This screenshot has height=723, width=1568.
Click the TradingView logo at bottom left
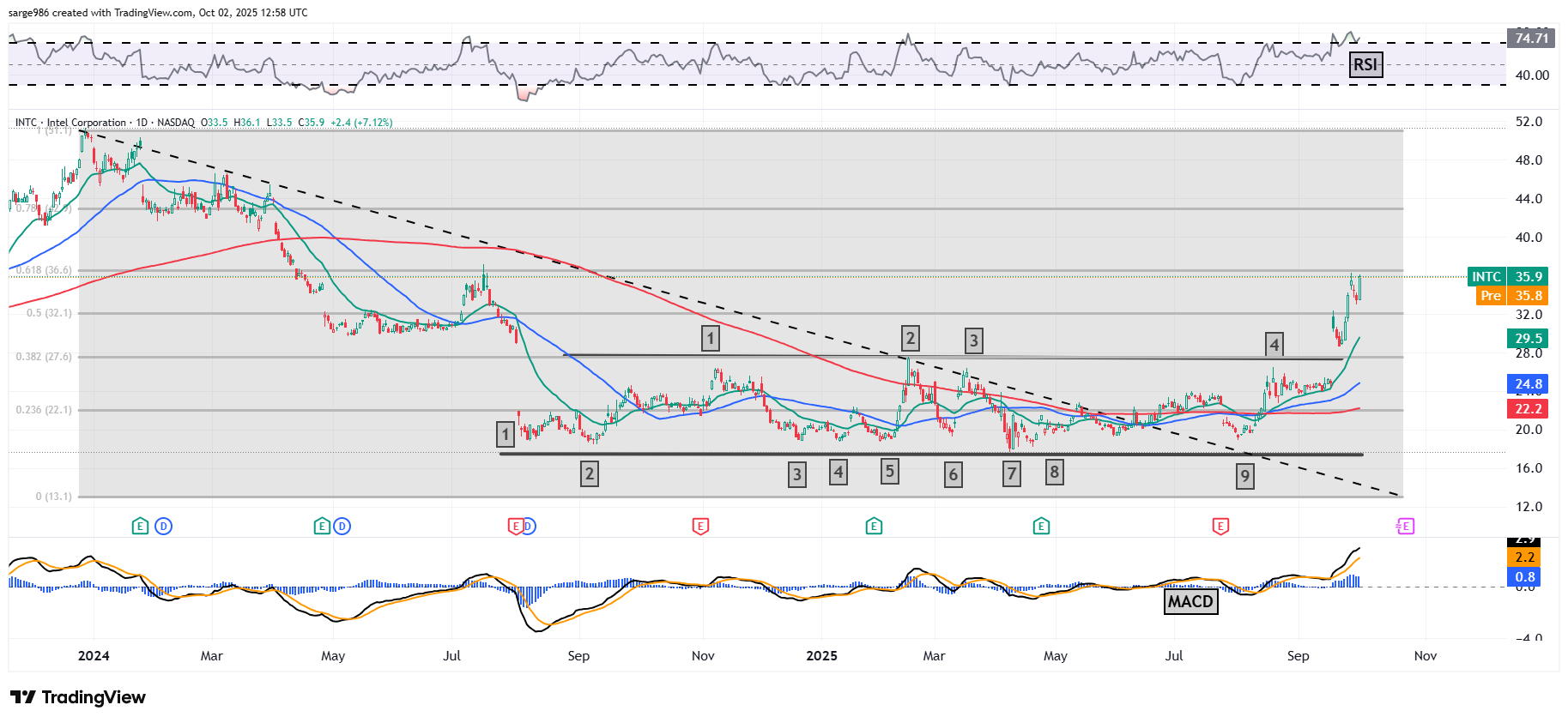pyautogui.click(x=78, y=697)
